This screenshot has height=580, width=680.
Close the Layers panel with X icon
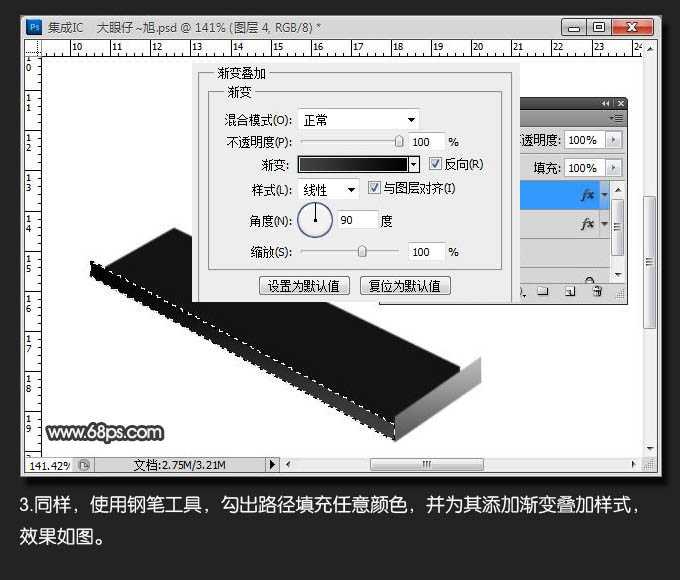pos(621,103)
